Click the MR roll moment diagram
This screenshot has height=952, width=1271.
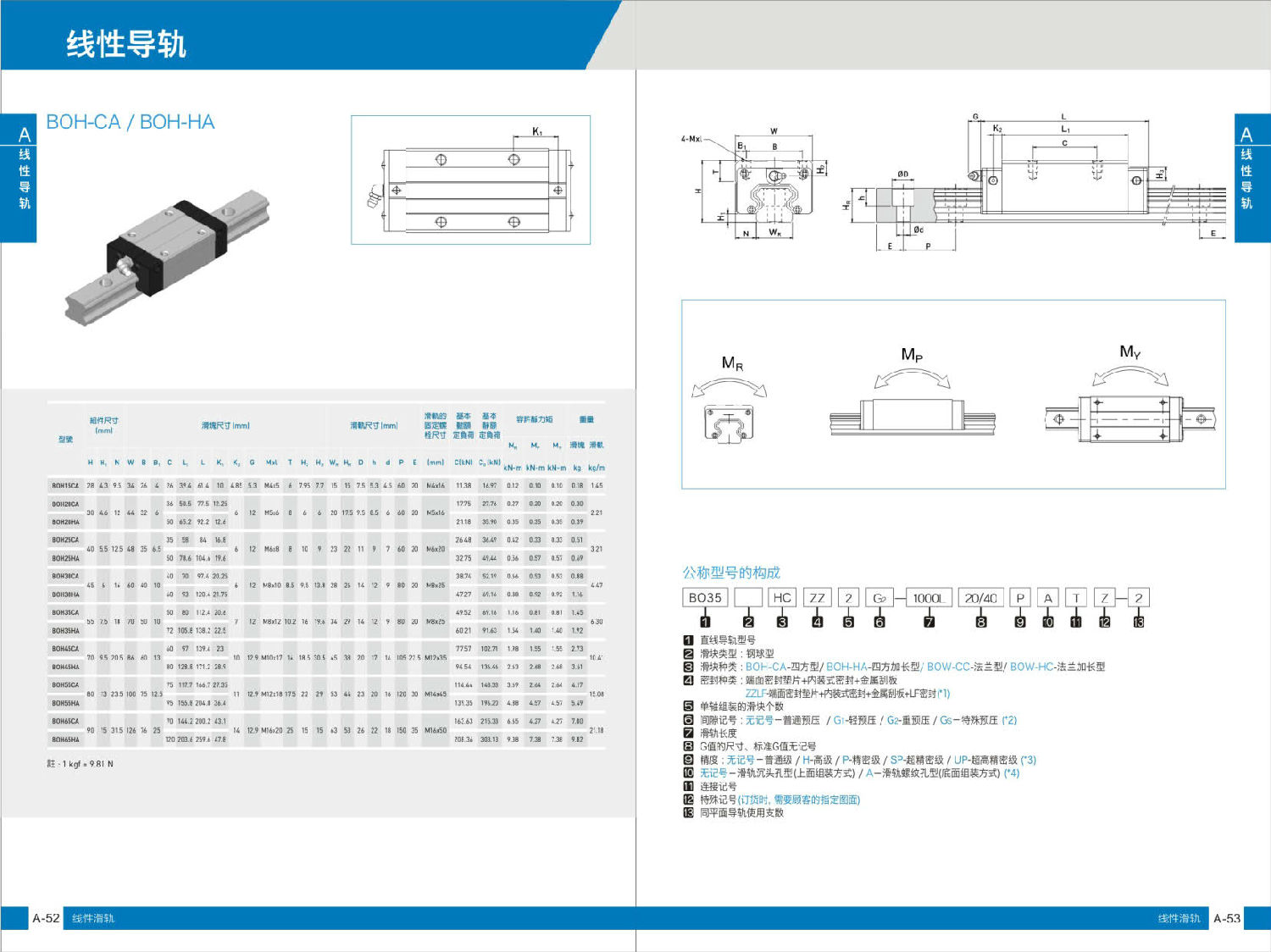[729, 403]
